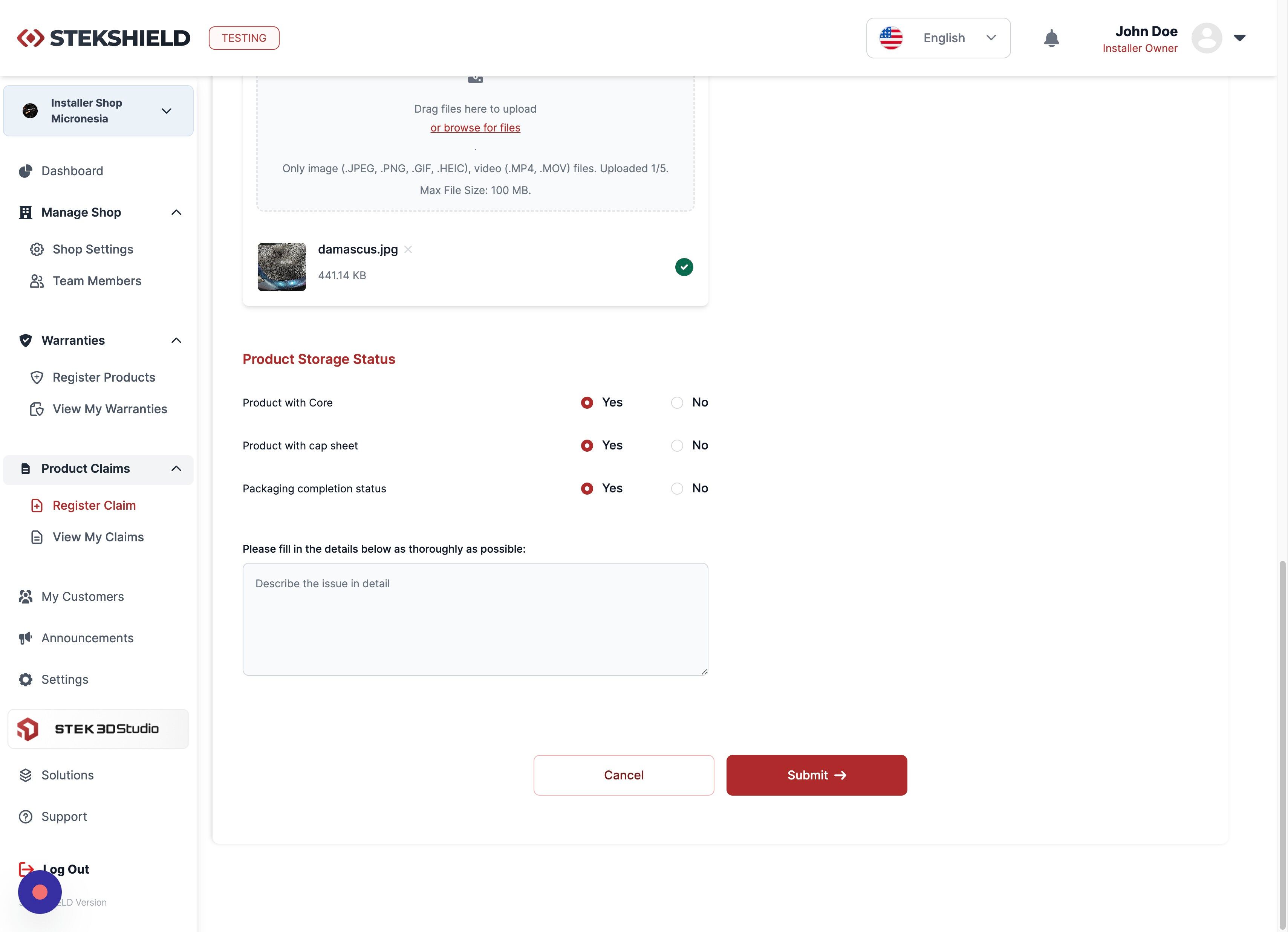Select Yes for Product with Core
The height and width of the screenshot is (932, 1288).
[x=587, y=402]
